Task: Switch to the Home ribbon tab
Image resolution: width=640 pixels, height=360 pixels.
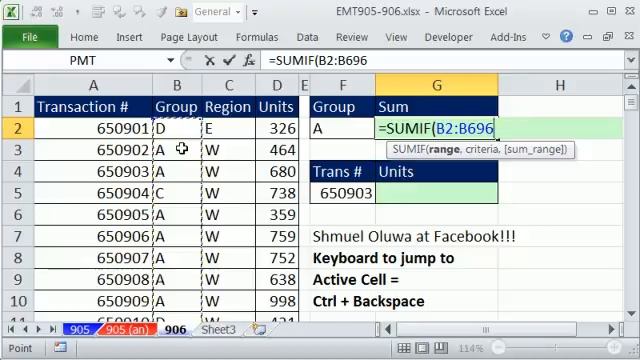Action: [x=84, y=37]
